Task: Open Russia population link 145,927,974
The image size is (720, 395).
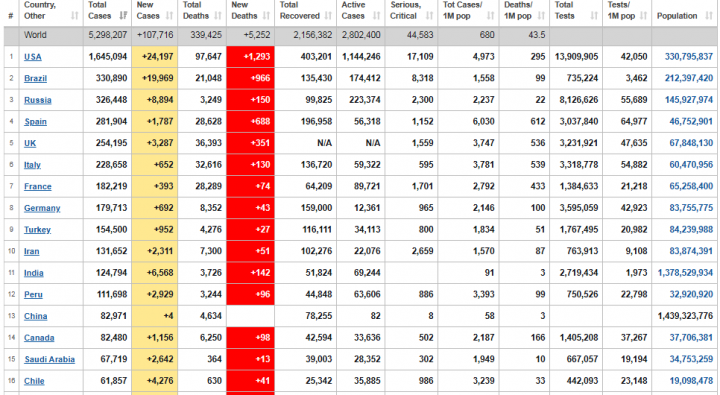Action: (x=689, y=100)
